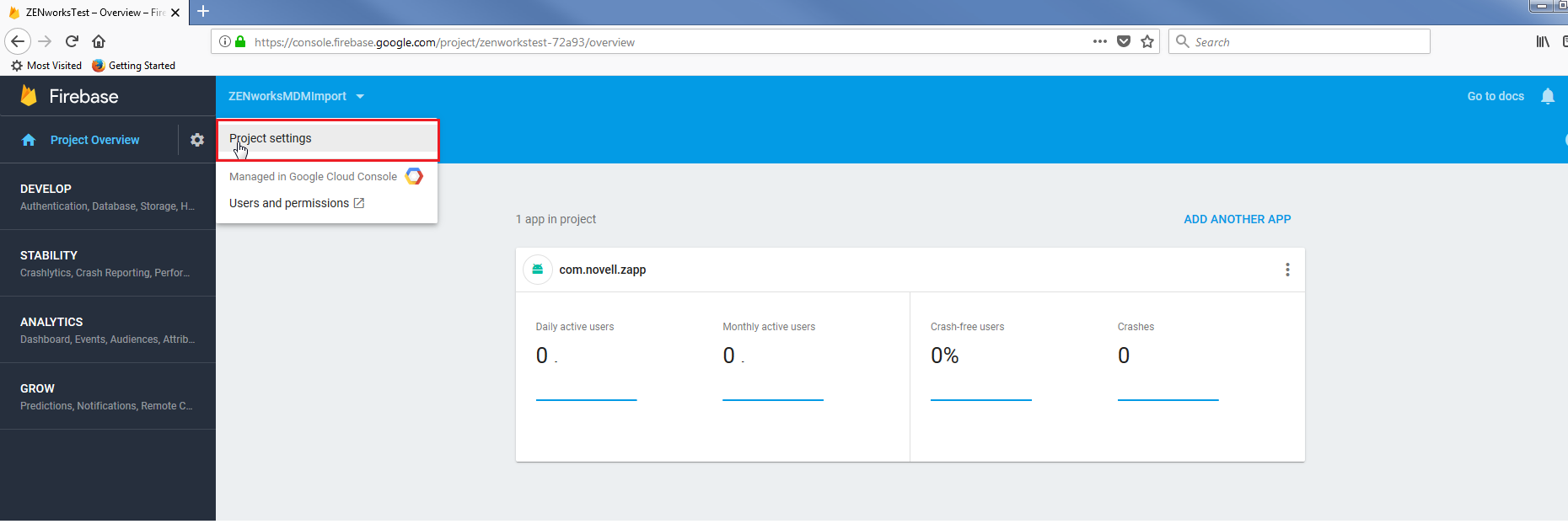This screenshot has width=1568, height=524.
Task: Open a new tab with the plus button
Action: click(203, 12)
